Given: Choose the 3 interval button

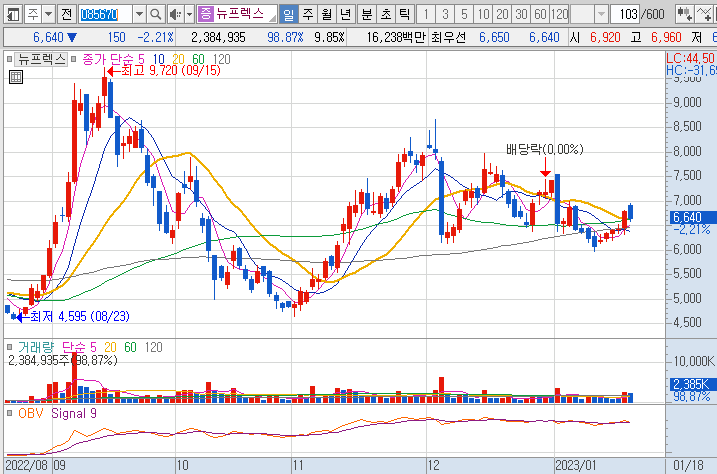Looking at the screenshot, I should [445, 15].
